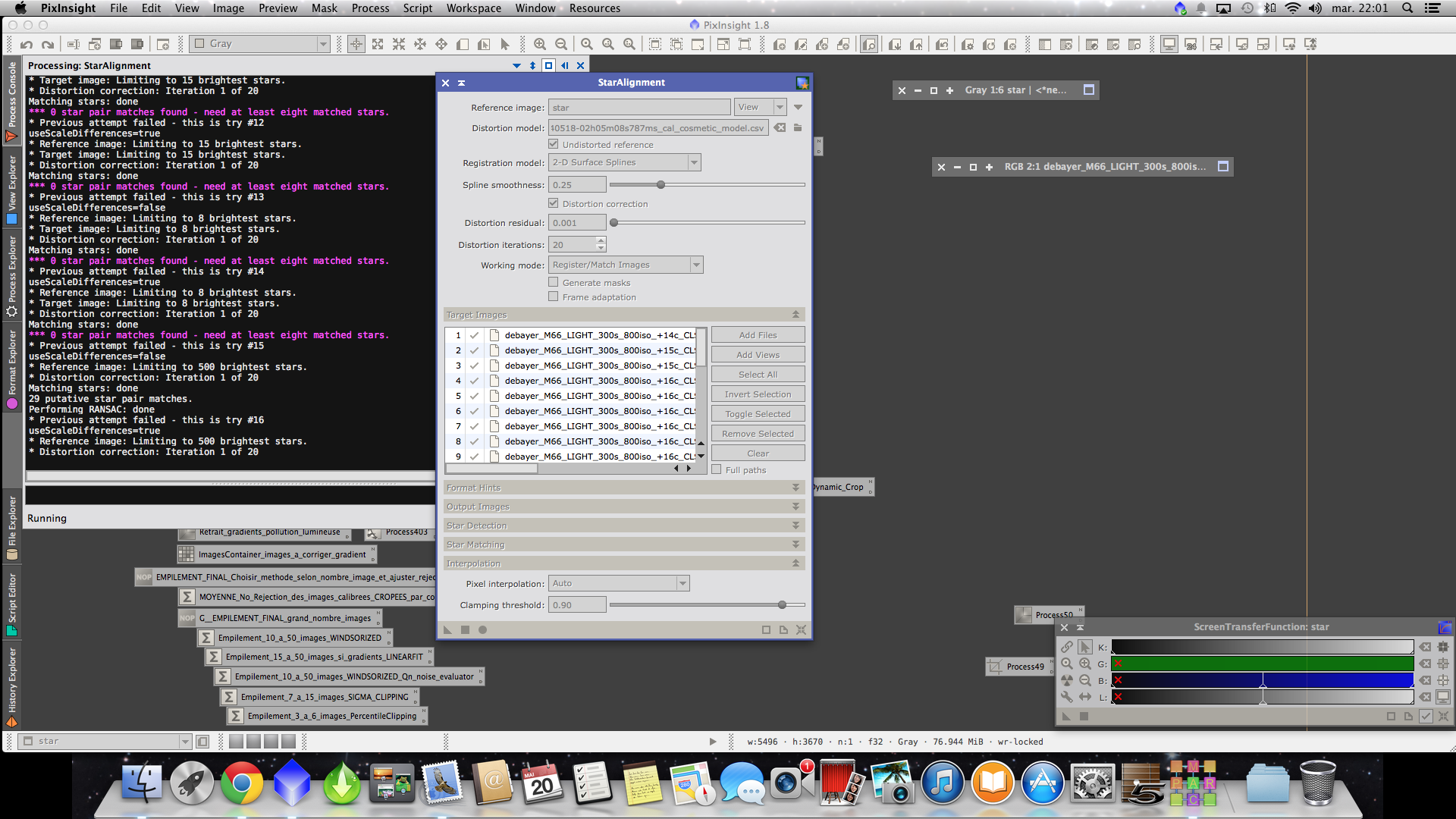
Task: Click the StarAlignment apply global circle icon
Action: [x=482, y=629]
